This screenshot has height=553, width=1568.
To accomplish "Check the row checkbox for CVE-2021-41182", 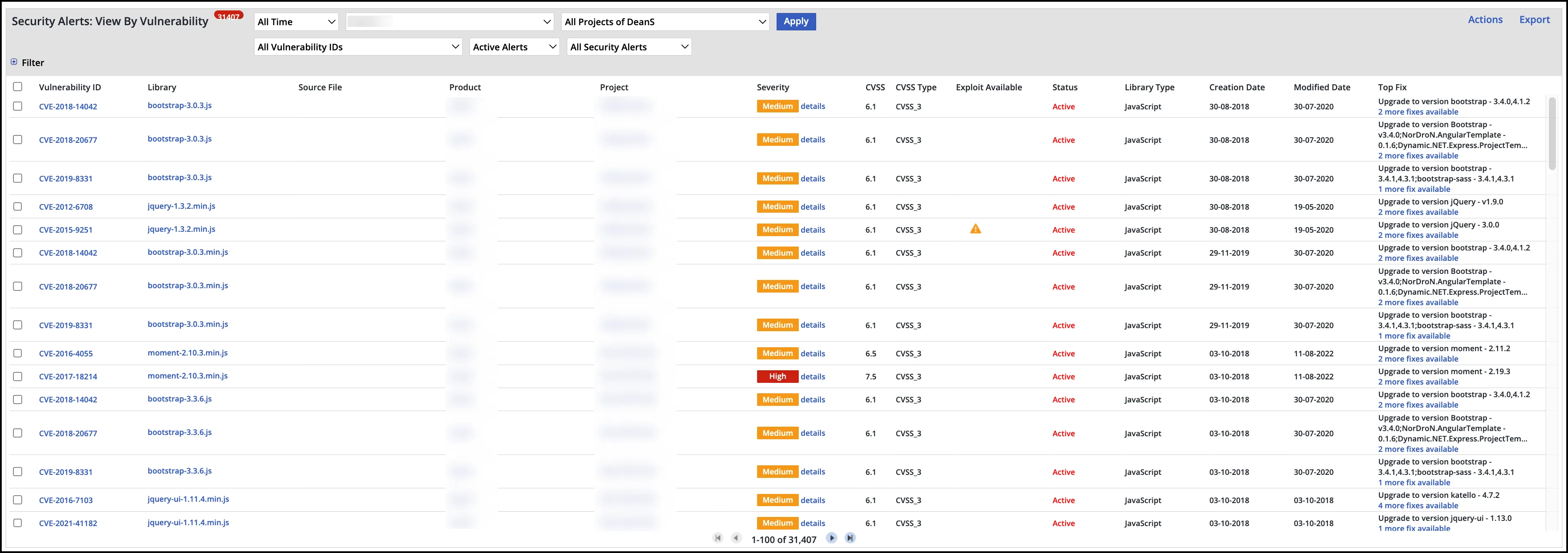I will pos(18,523).
